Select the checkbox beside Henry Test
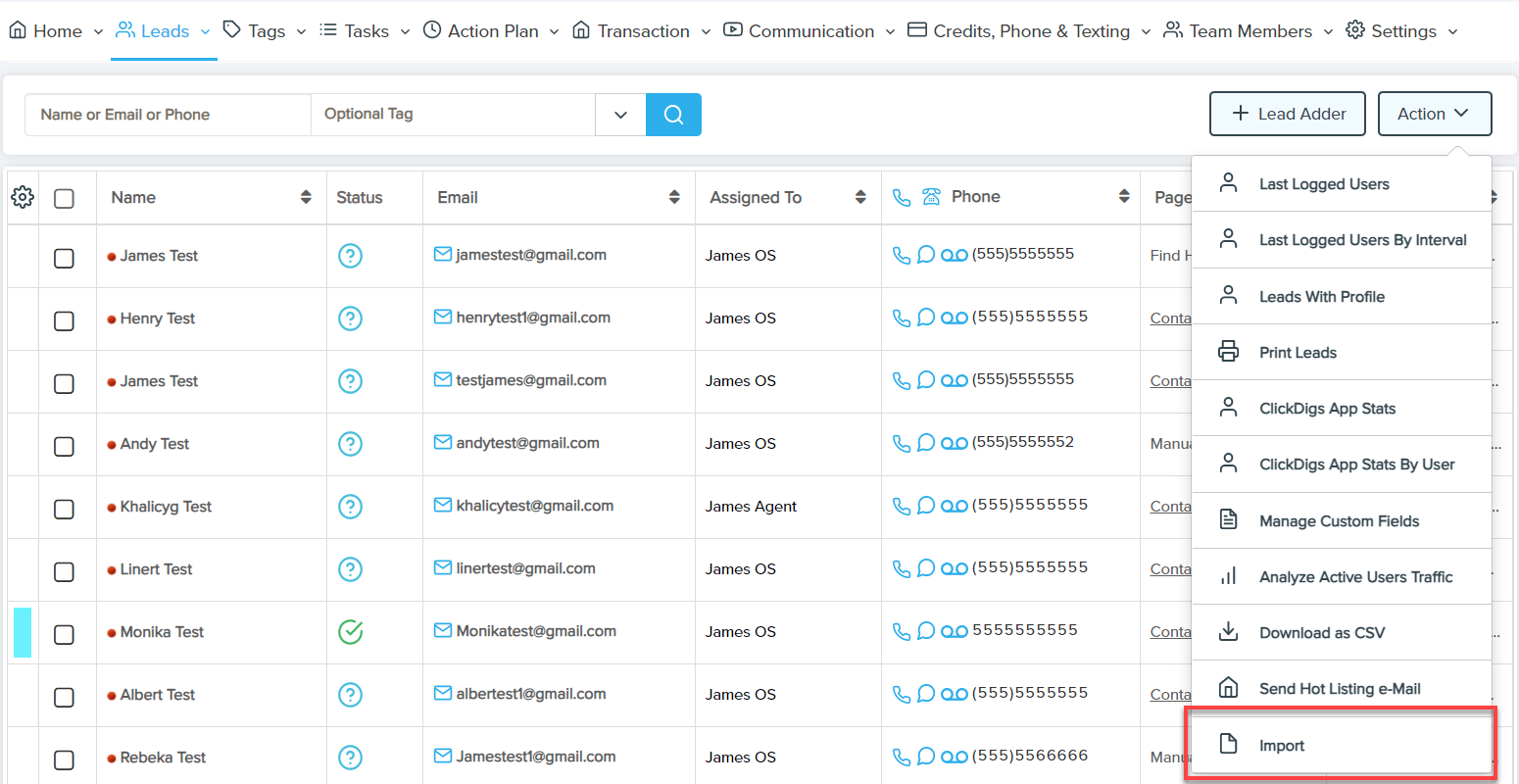Viewport: 1519px width, 784px height. [x=64, y=320]
